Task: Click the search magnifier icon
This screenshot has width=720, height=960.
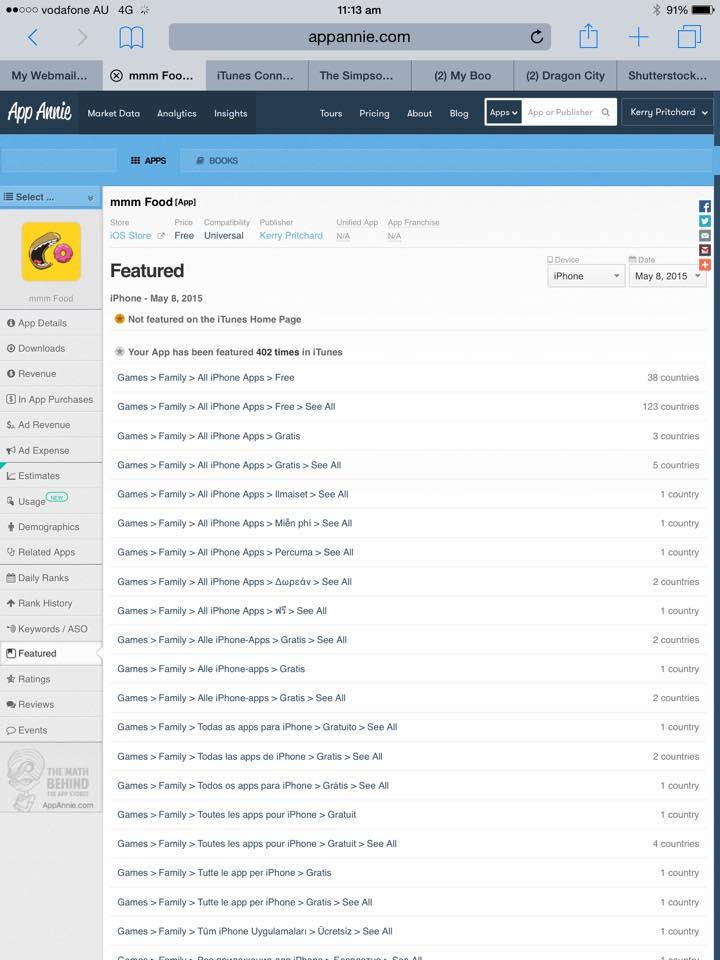Action: [606, 113]
